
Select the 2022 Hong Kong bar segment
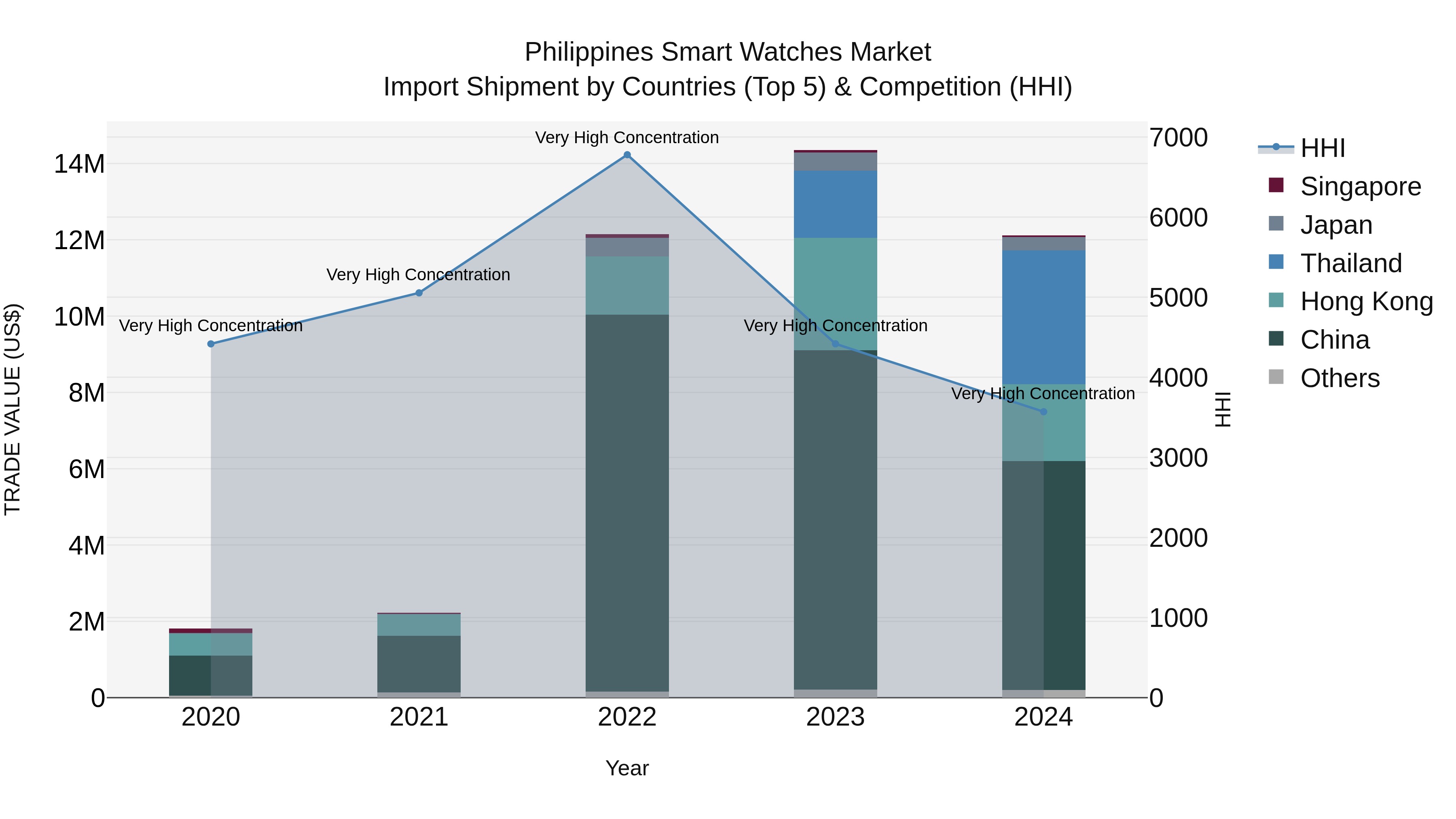point(627,286)
